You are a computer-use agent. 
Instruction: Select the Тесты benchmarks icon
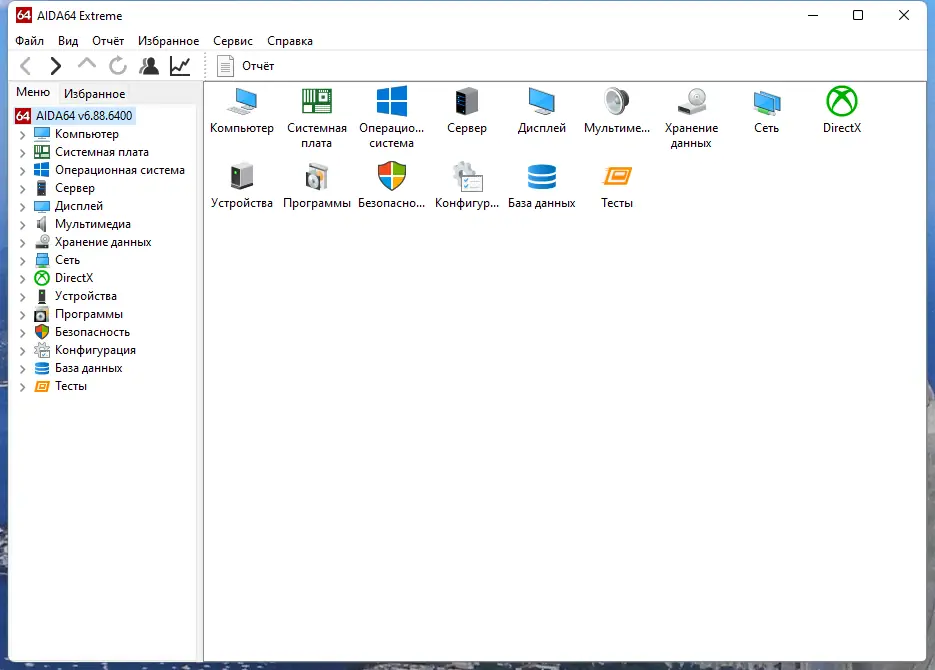(616, 178)
